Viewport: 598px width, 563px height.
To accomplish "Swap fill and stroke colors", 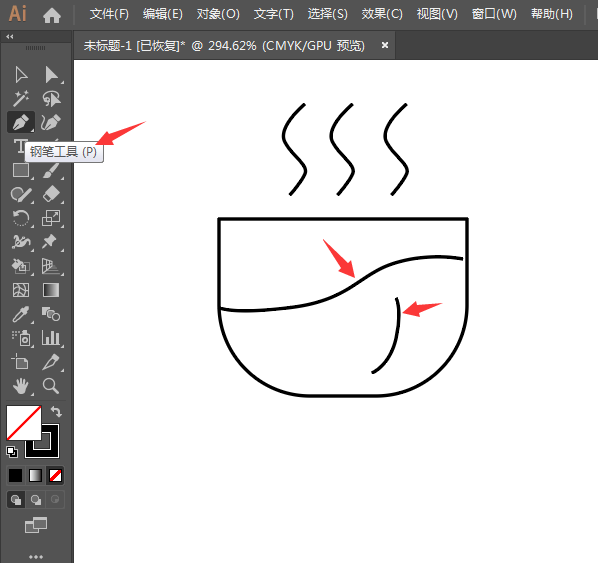I will point(56,412).
